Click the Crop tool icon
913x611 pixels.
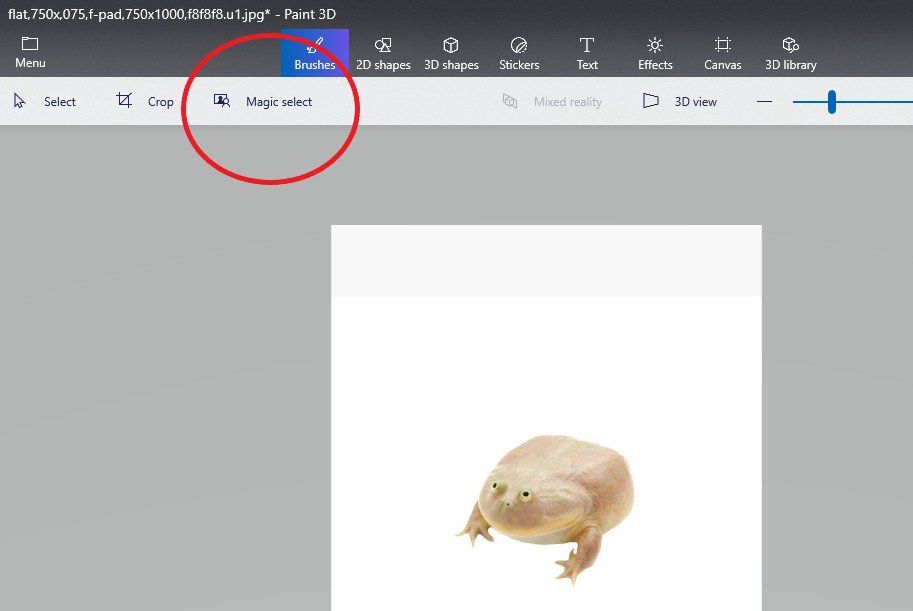(x=124, y=100)
